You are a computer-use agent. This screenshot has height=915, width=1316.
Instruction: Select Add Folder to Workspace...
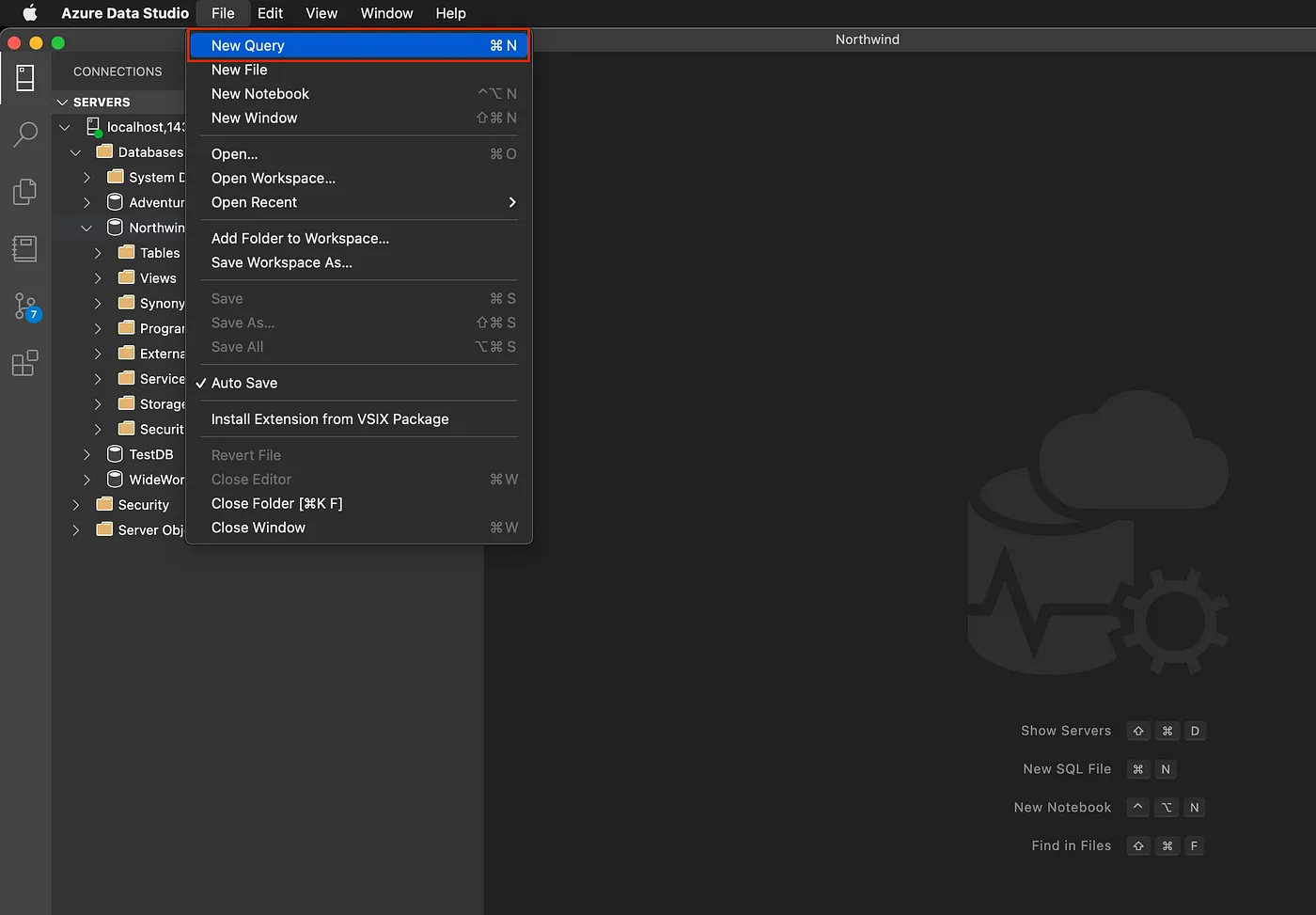(x=359, y=239)
